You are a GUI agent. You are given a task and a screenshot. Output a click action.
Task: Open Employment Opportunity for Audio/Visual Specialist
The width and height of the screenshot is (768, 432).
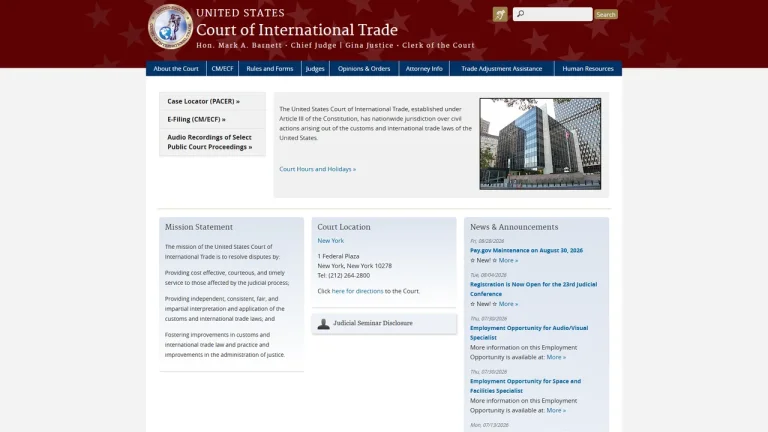tap(529, 333)
